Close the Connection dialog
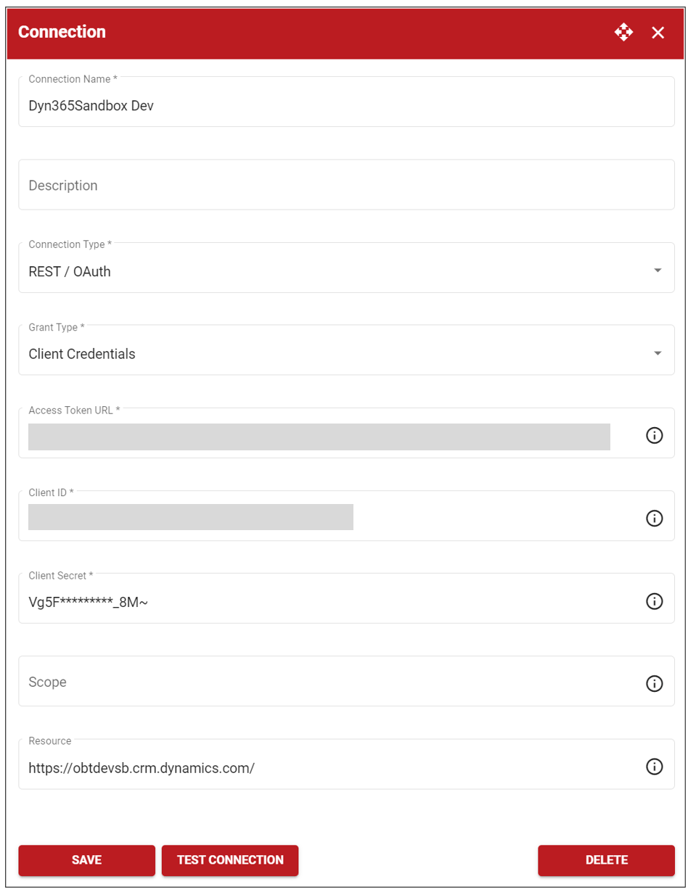 point(658,32)
